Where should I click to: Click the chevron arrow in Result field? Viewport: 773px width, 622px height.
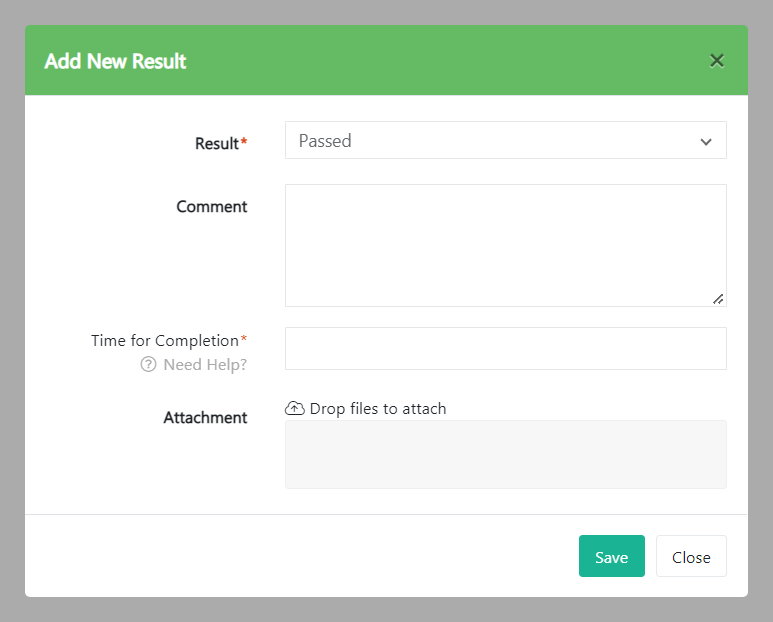tap(706, 142)
